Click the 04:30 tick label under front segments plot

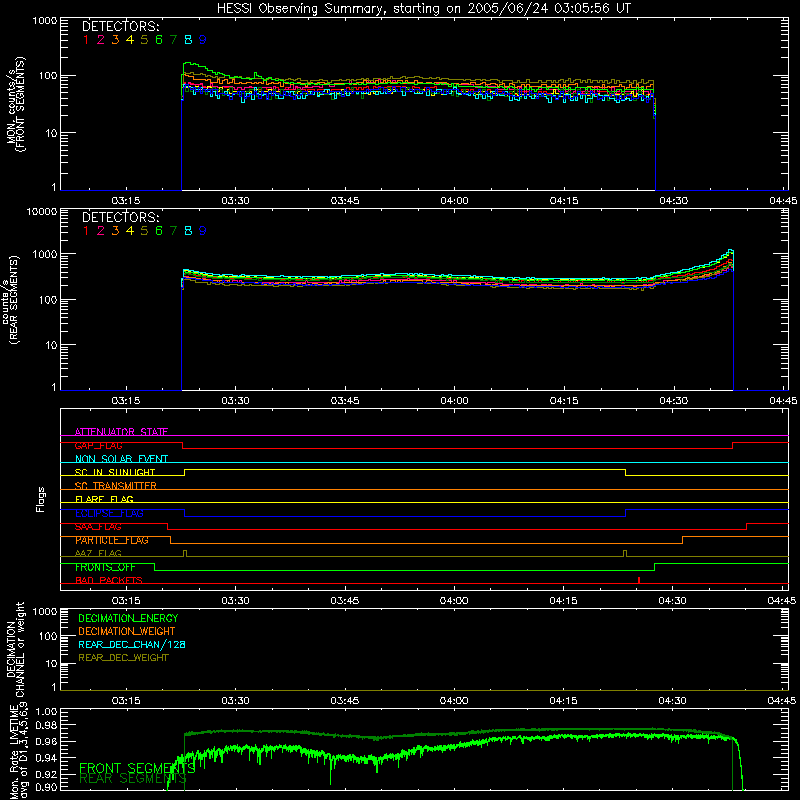pyautogui.click(x=673, y=201)
